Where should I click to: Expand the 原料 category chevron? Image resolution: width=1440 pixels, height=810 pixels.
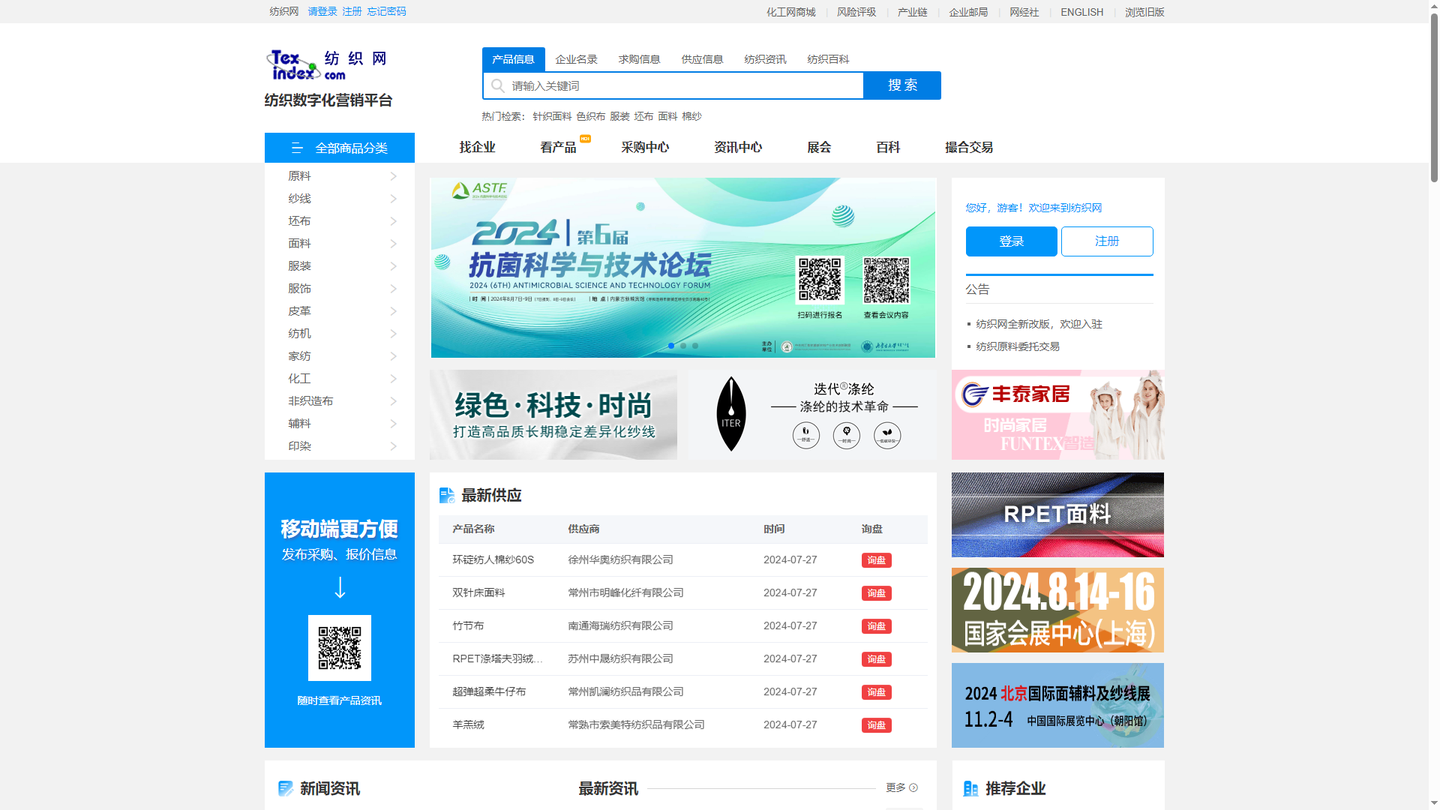tap(393, 176)
